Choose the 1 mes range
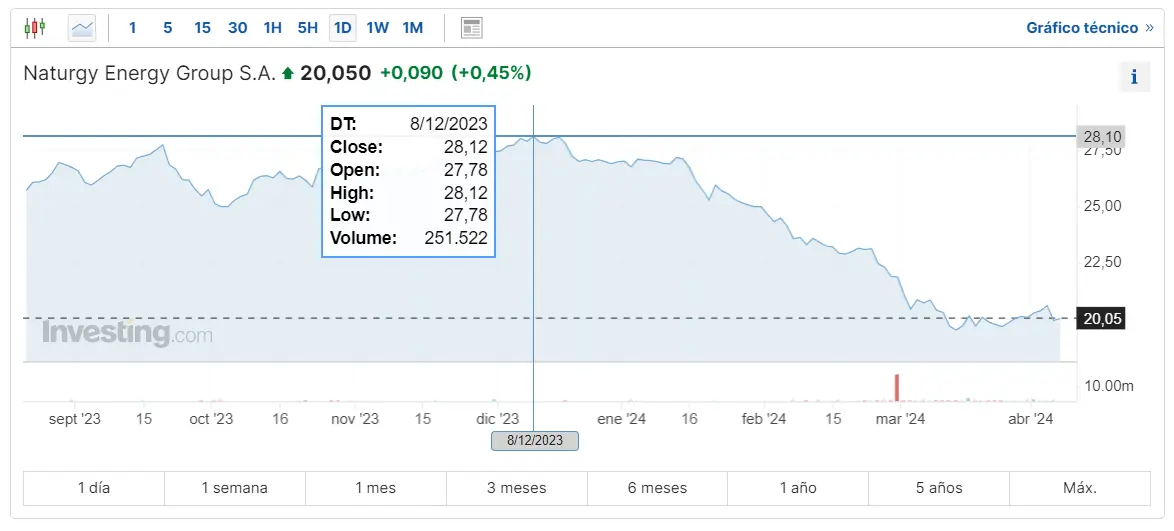 point(375,488)
